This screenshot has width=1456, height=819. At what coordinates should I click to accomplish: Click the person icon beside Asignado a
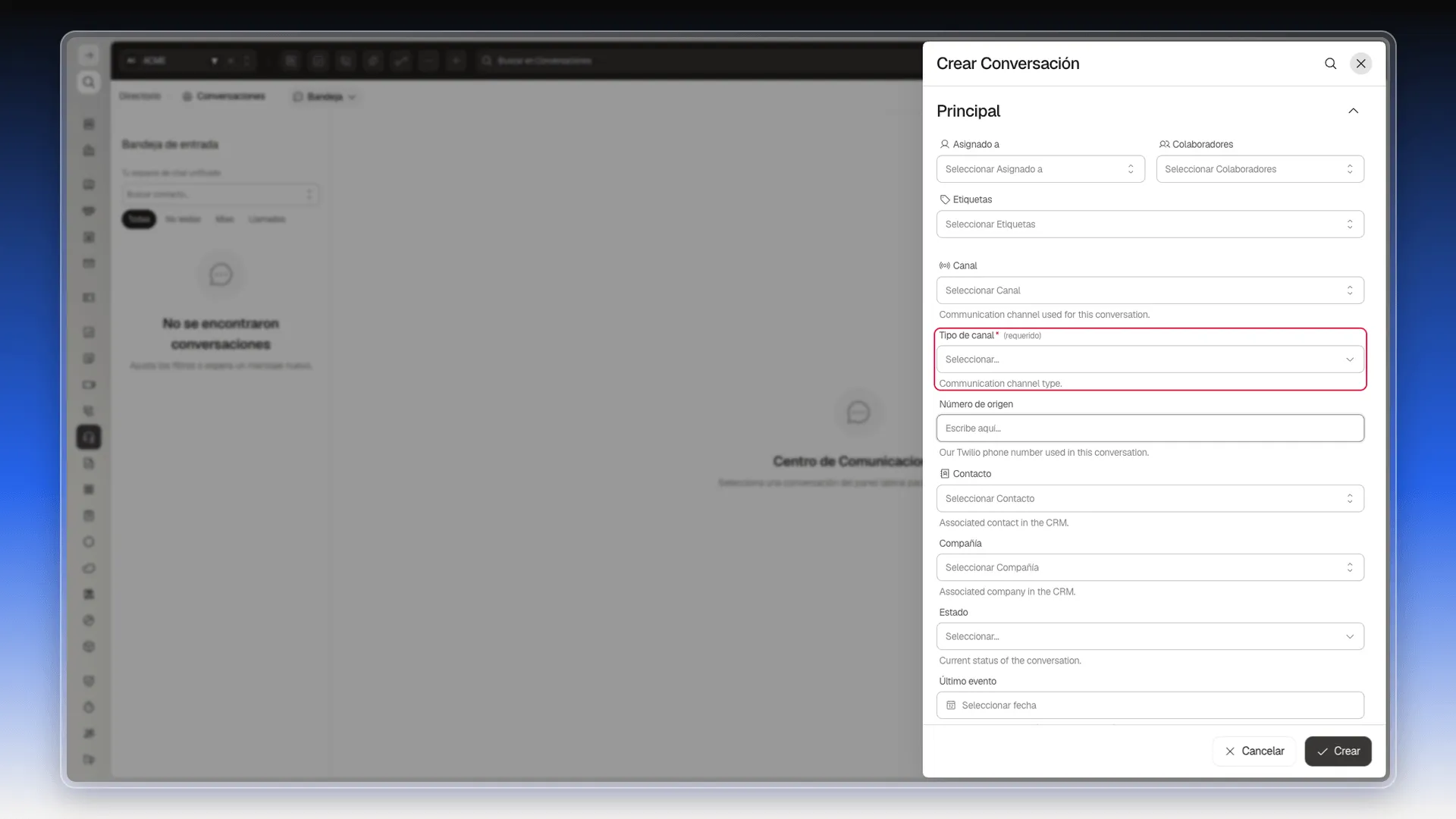(x=944, y=144)
